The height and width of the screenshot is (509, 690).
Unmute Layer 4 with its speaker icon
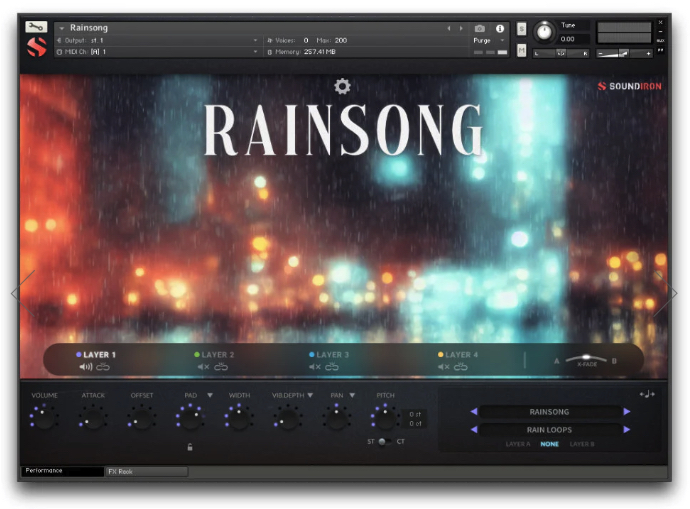444,367
